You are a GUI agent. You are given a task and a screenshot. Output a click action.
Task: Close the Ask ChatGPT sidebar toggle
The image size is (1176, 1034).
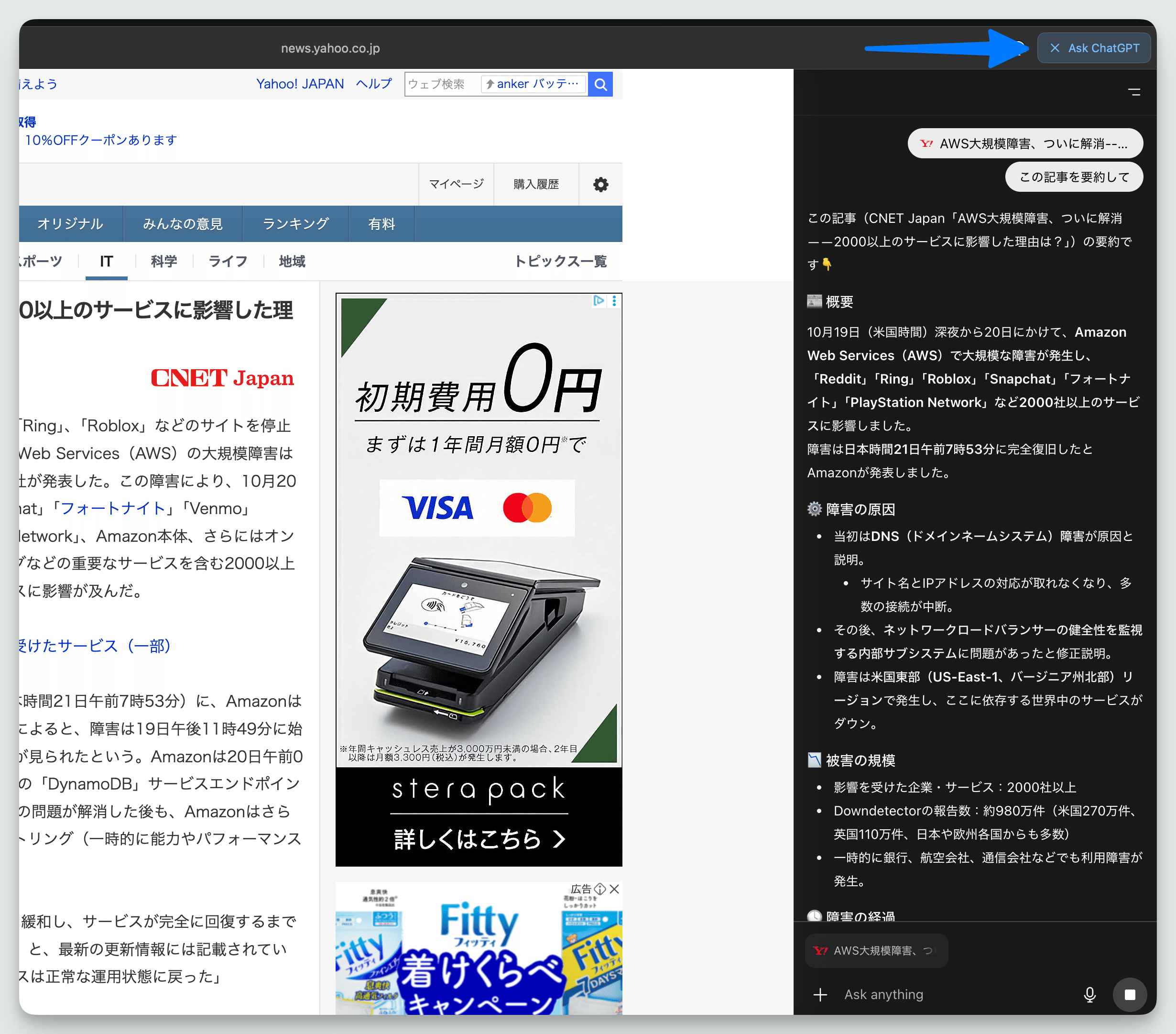click(x=1093, y=48)
